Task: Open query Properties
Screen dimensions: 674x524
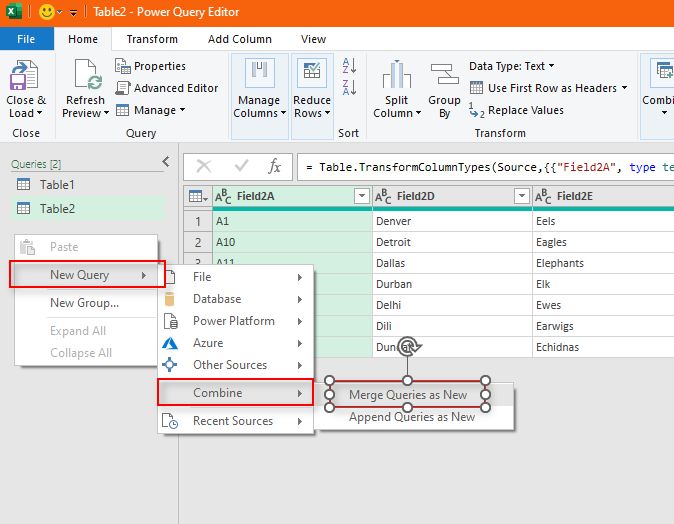Action: coord(150,66)
